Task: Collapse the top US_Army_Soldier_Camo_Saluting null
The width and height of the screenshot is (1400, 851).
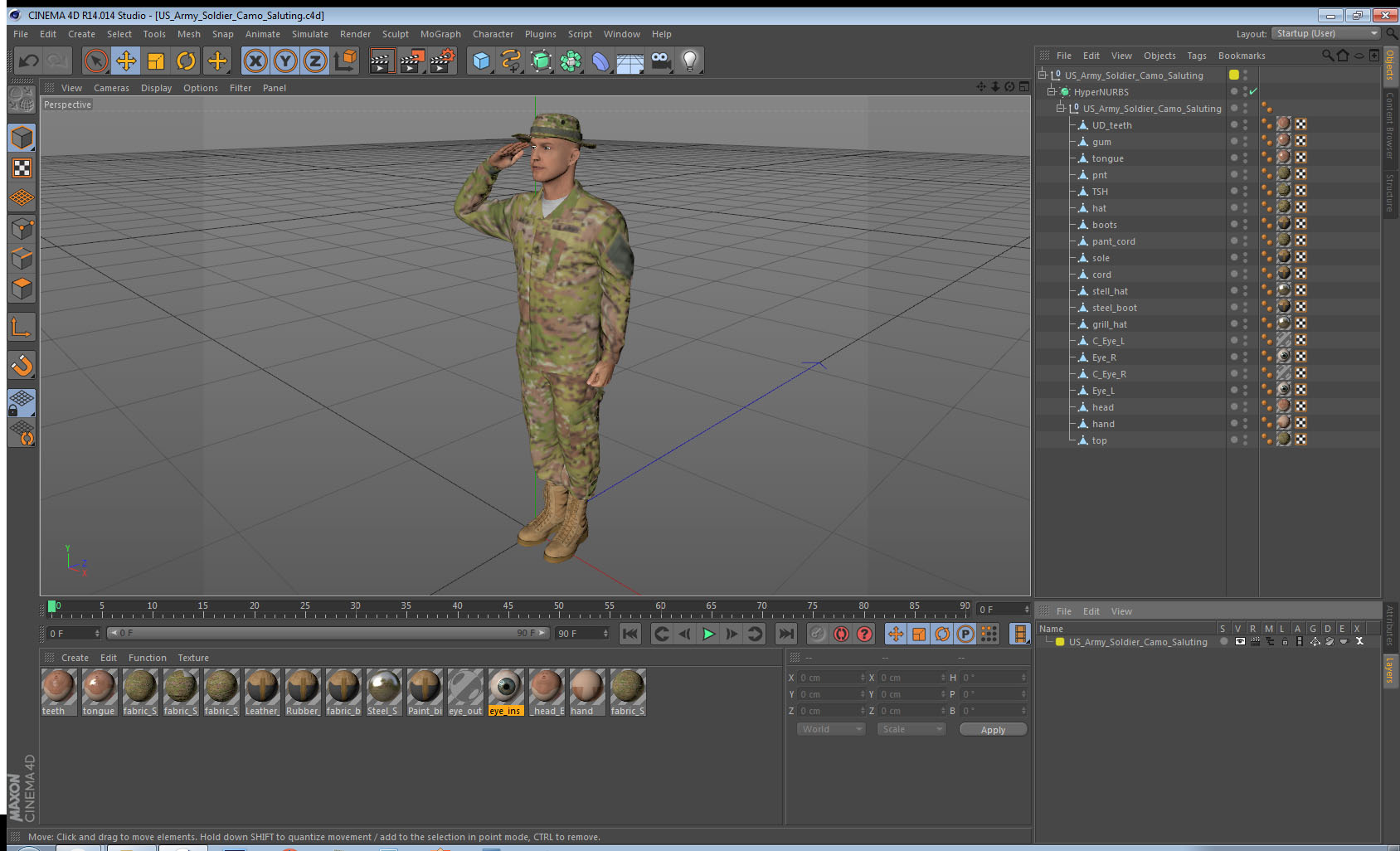Action: 1043,75
